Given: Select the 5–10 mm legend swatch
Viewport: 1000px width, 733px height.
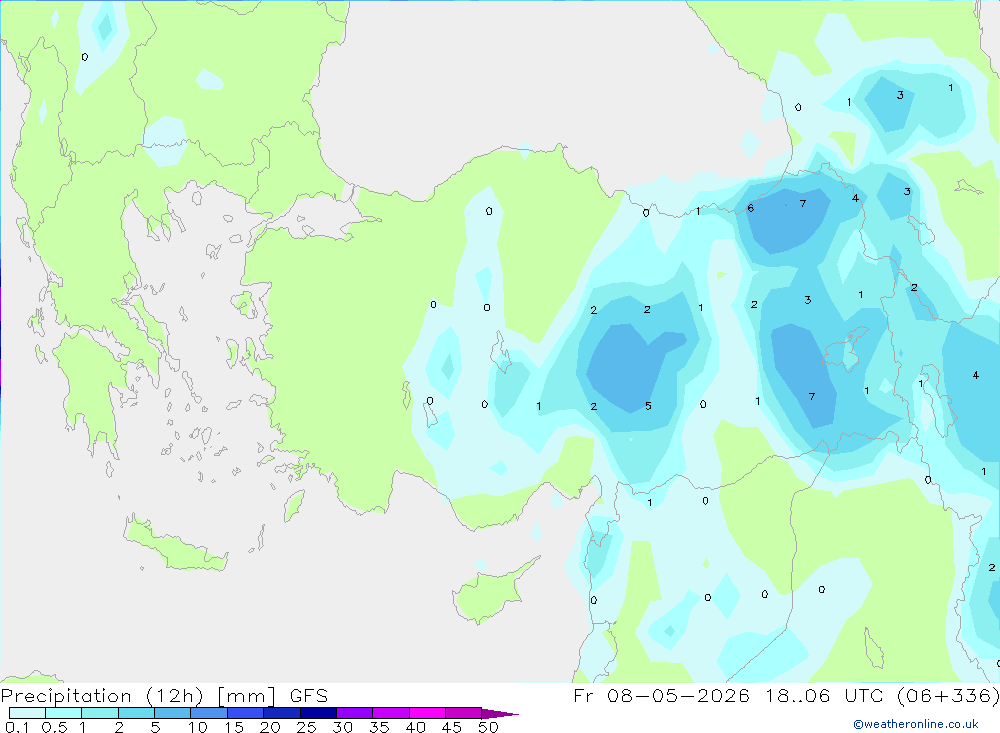Looking at the screenshot, I should tap(173, 713).
